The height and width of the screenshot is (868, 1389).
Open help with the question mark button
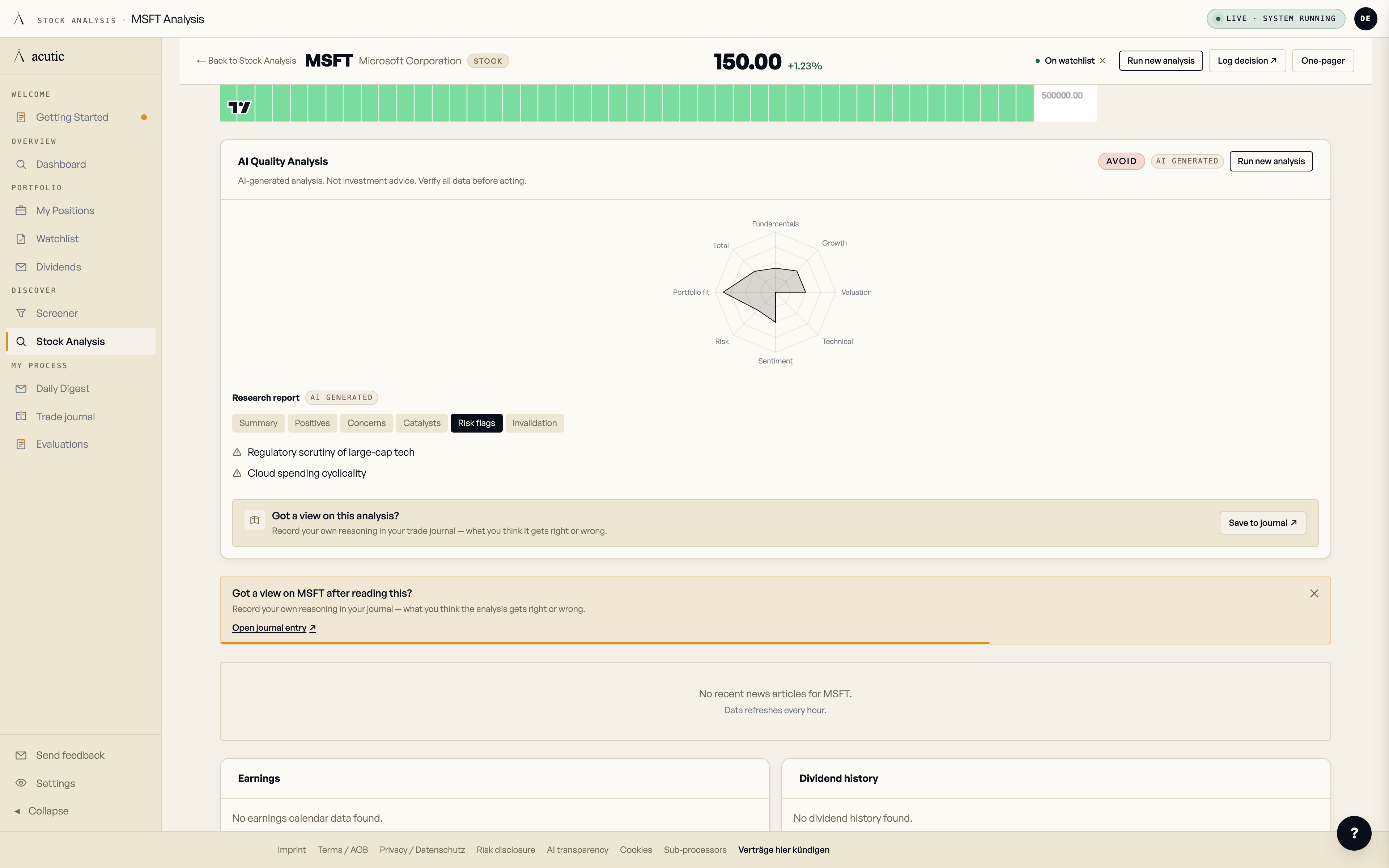click(1354, 833)
